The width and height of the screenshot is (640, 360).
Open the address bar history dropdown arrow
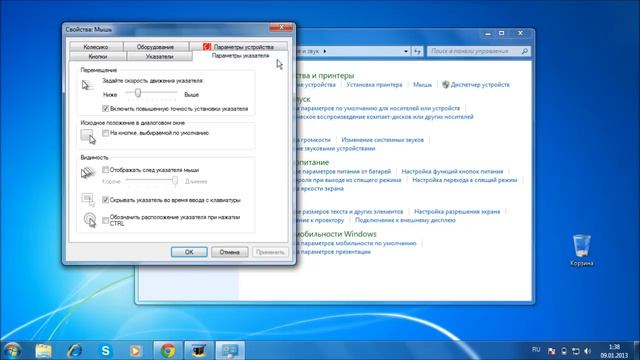406,51
